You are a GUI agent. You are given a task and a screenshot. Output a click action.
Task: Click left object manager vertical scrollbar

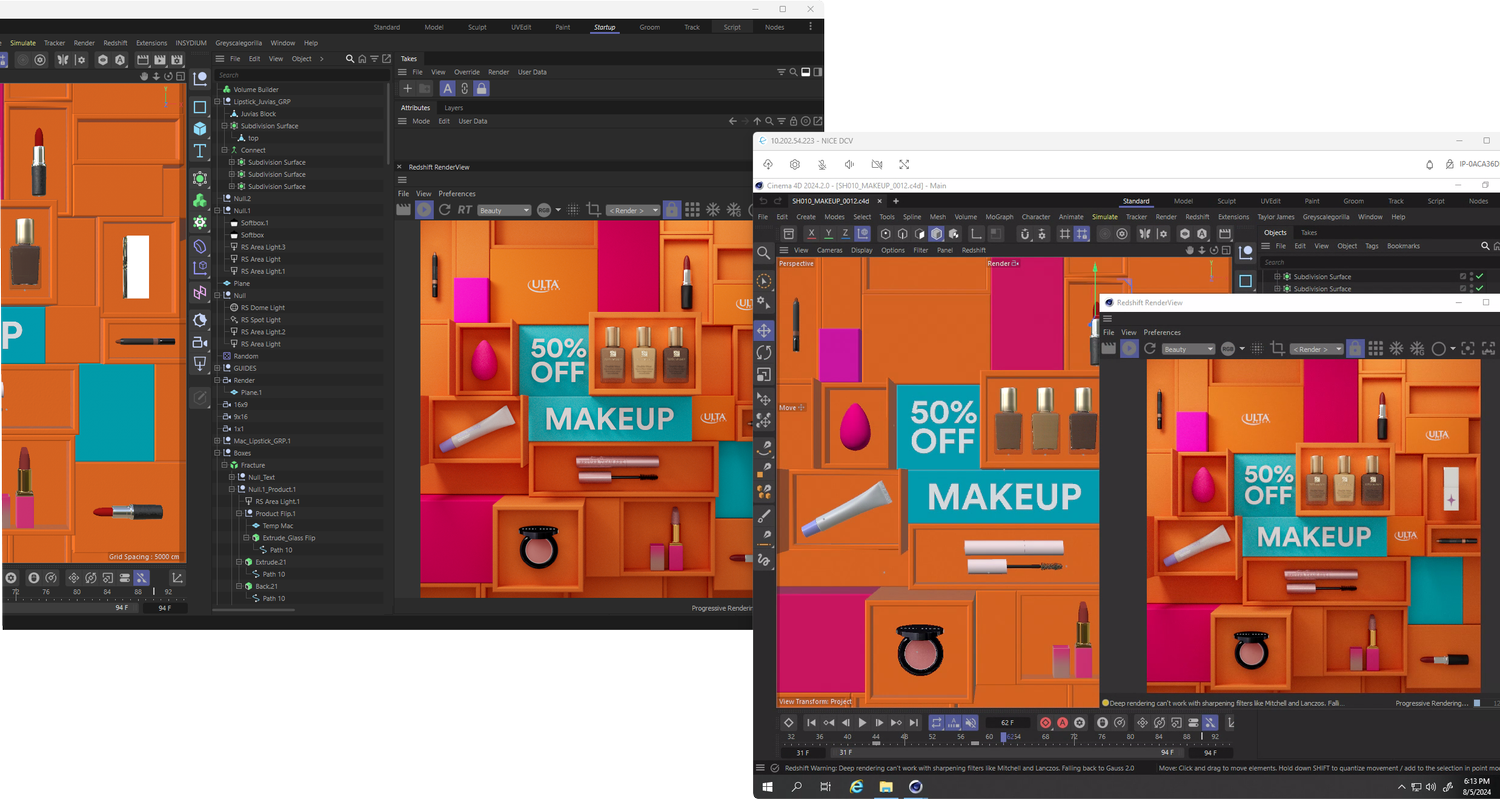click(389, 125)
